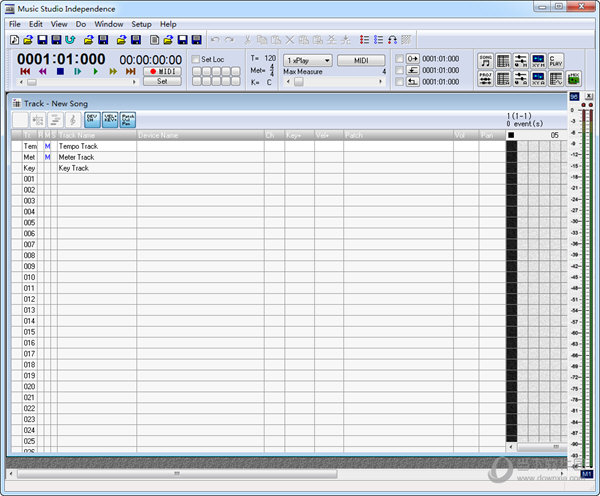600x496 pixels.
Task: Rewind to start with red skip-back button
Action: coord(25,71)
